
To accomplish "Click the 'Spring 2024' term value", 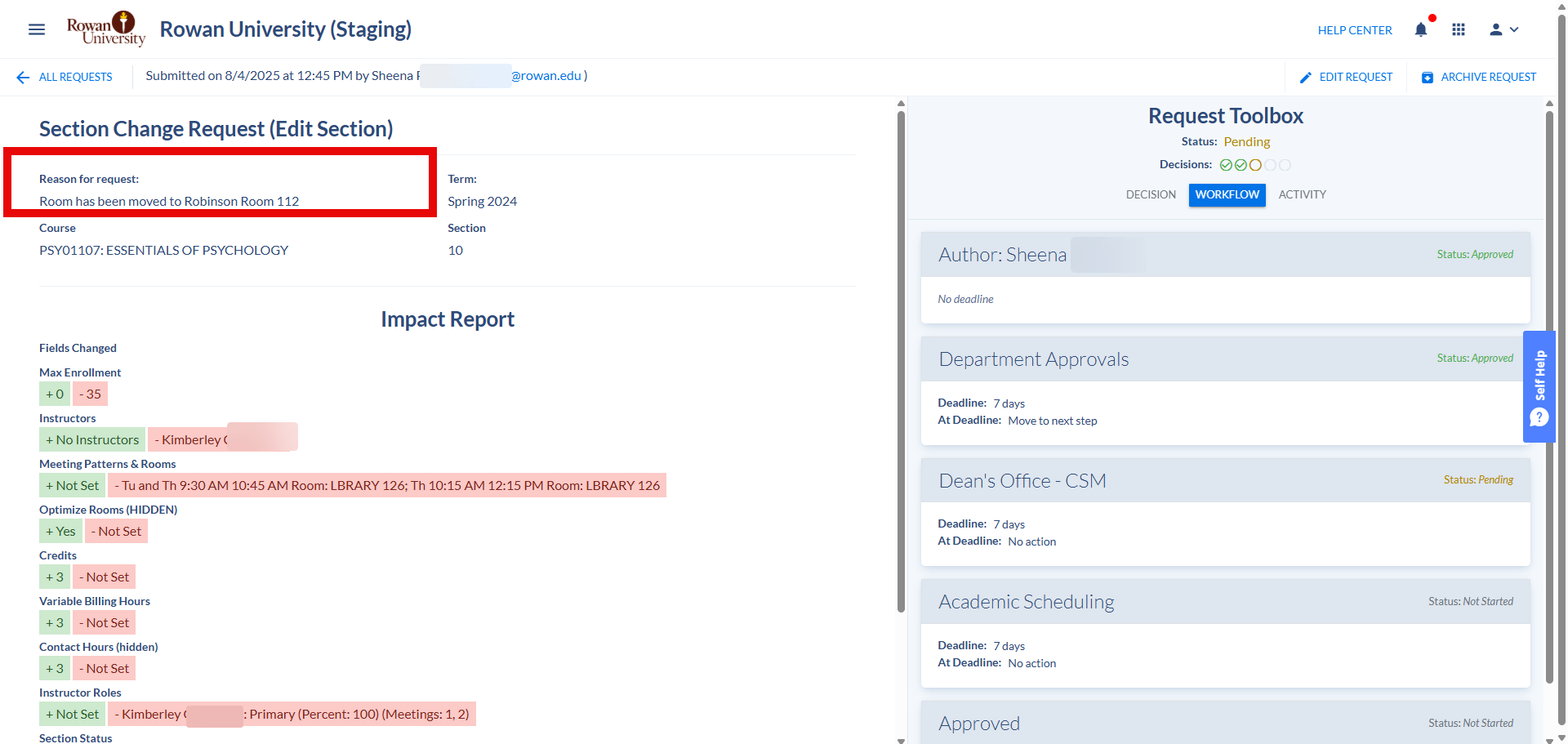I will [482, 201].
